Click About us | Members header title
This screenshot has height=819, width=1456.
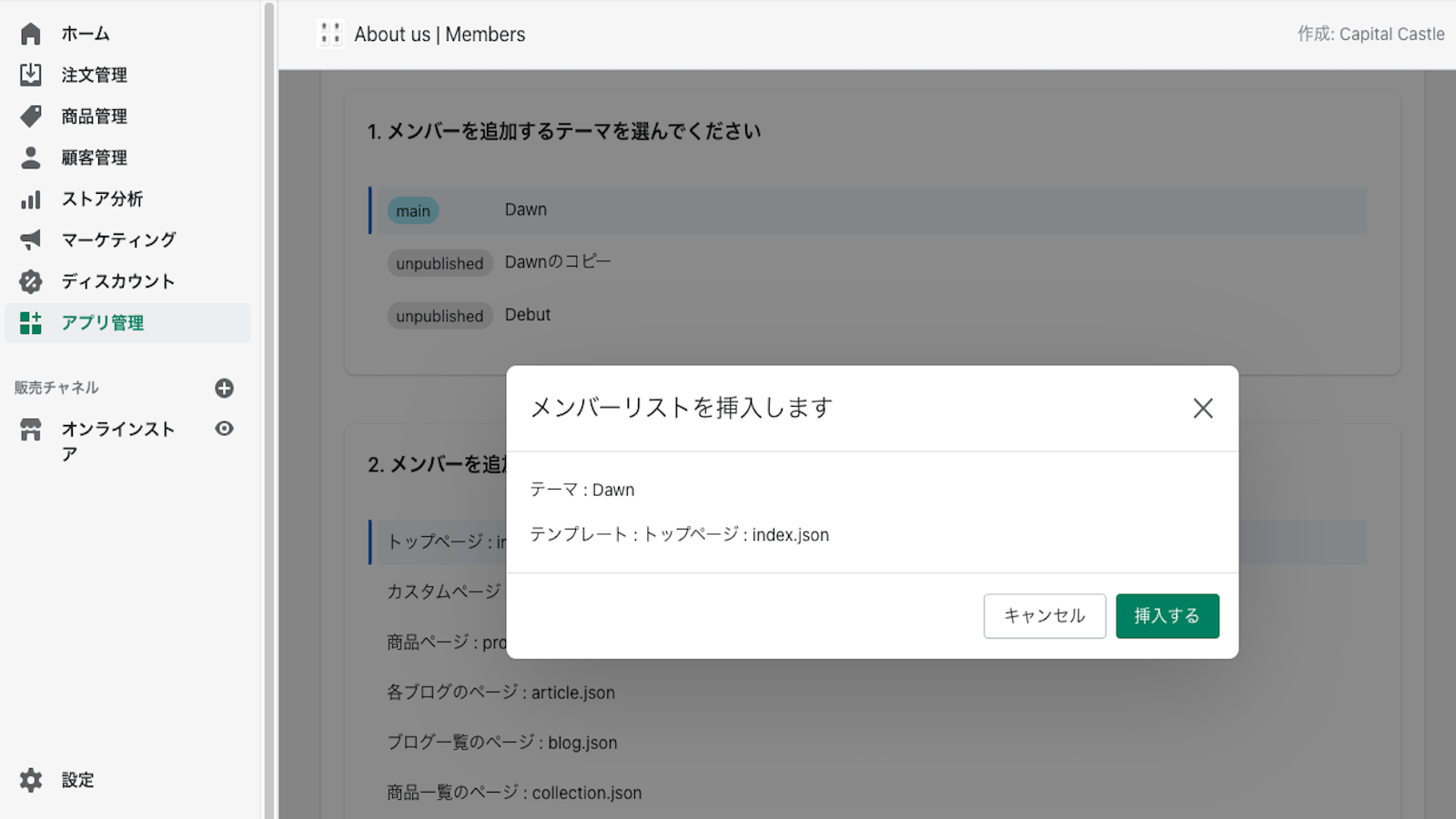pos(440,35)
